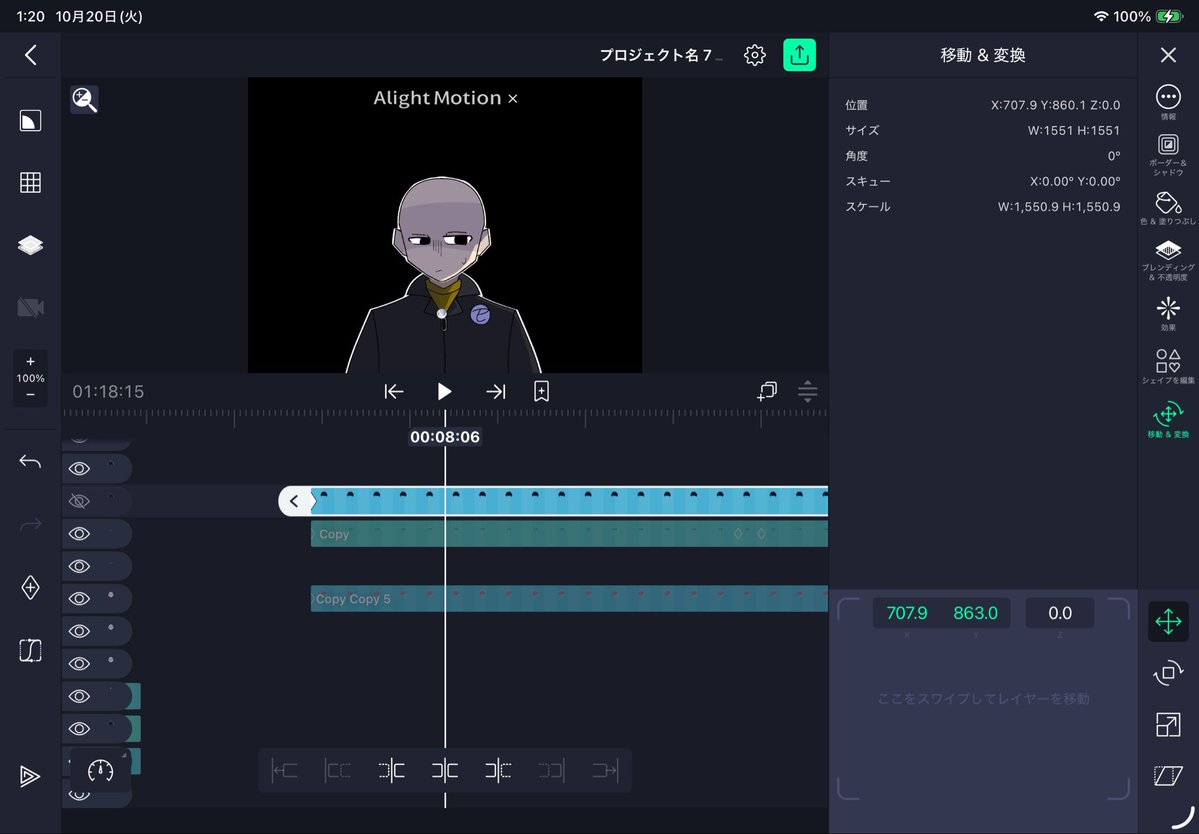Start full preview with bottom-left play icon

[x=30, y=776]
